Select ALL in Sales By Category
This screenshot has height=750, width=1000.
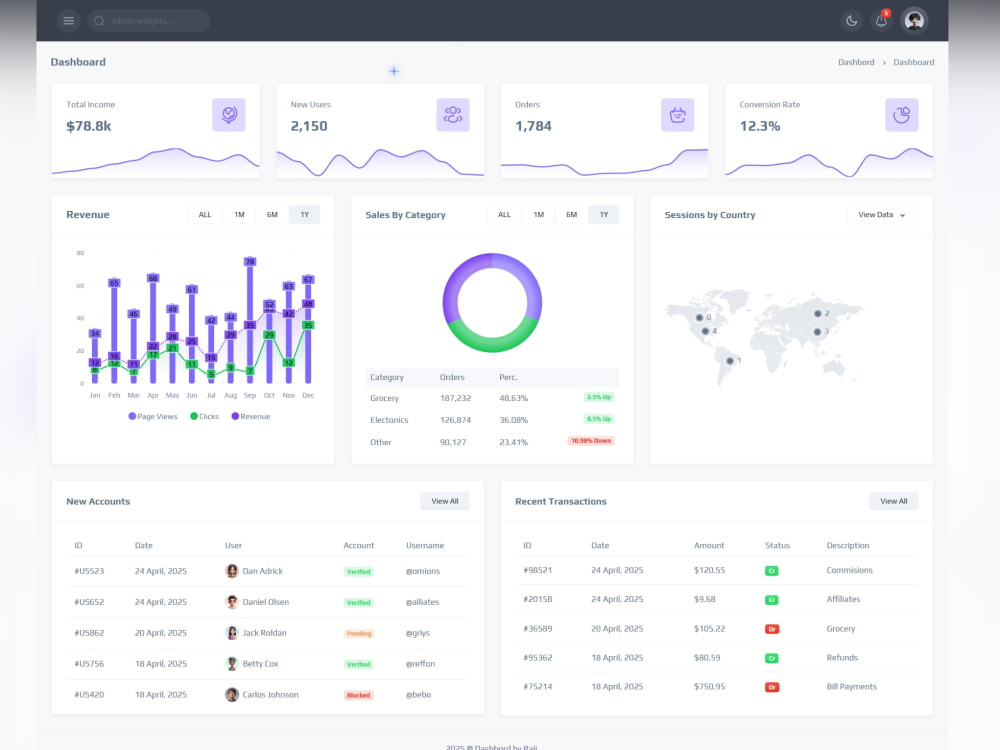(504, 215)
